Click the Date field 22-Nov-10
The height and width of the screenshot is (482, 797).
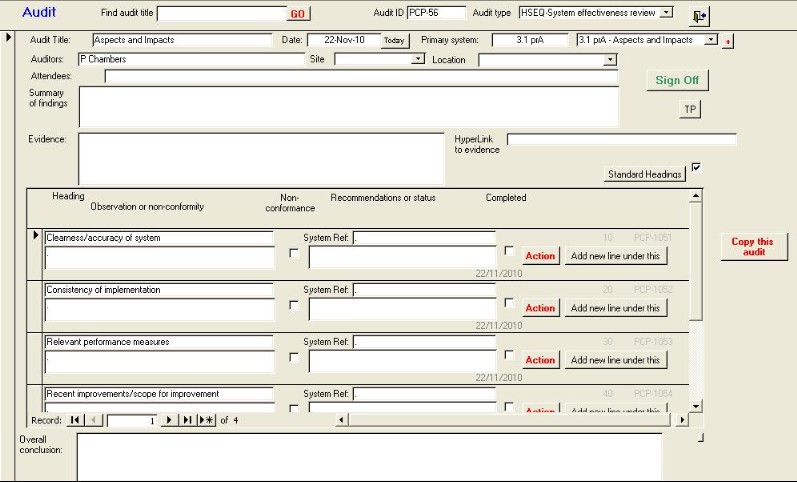click(x=344, y=40)
